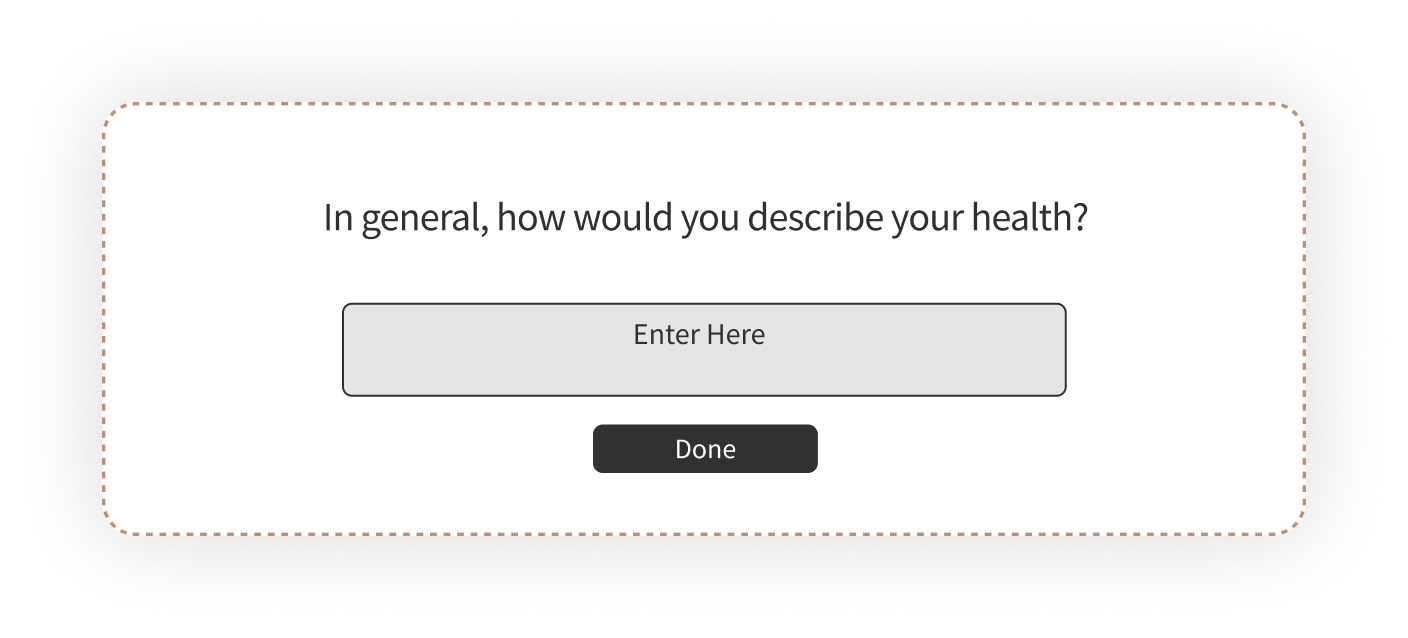Click inside the gray answer field
The image size is (1408, 638).
coord(705,349)
